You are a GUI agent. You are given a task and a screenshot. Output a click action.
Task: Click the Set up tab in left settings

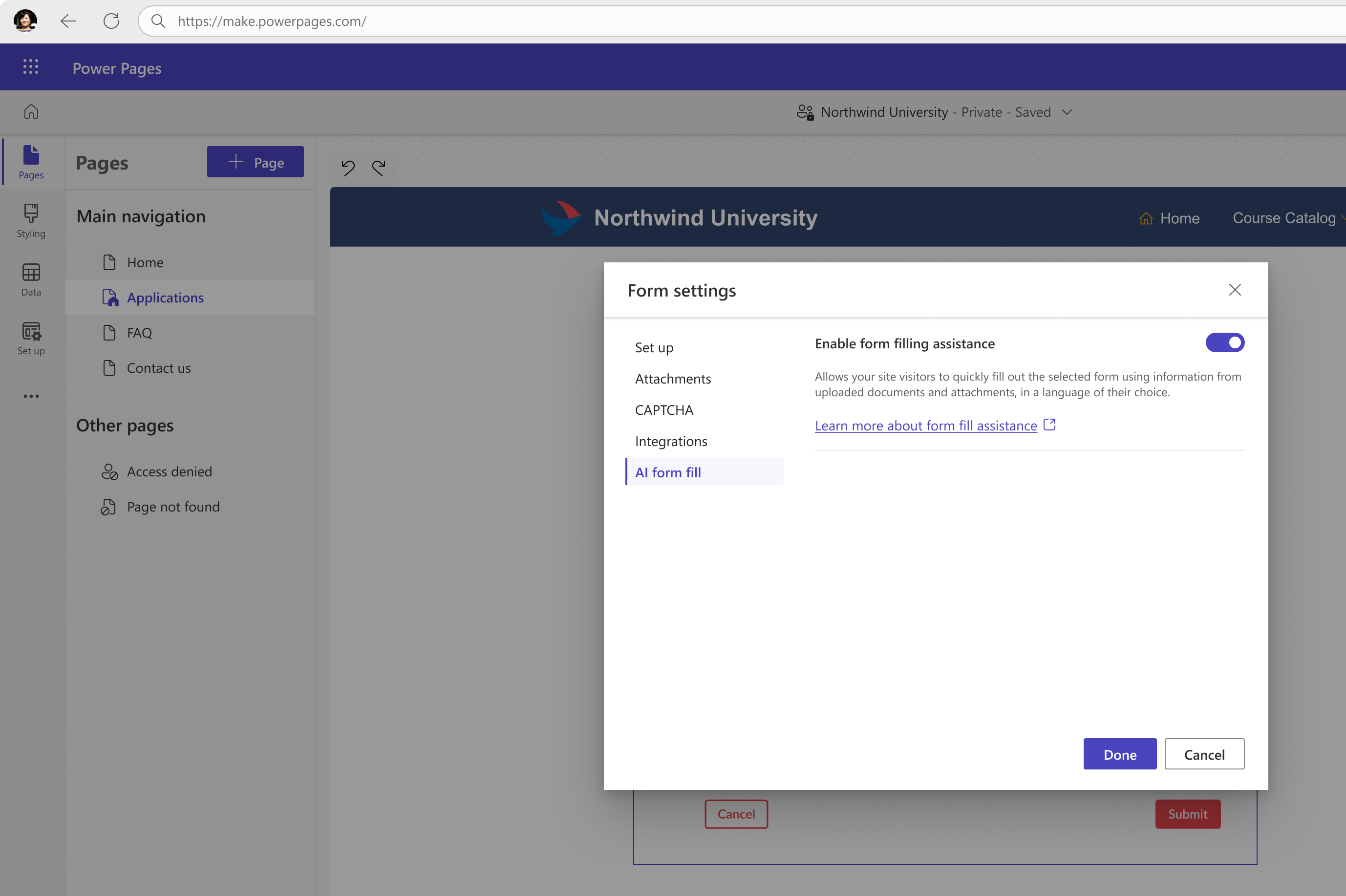click(654, 346)
